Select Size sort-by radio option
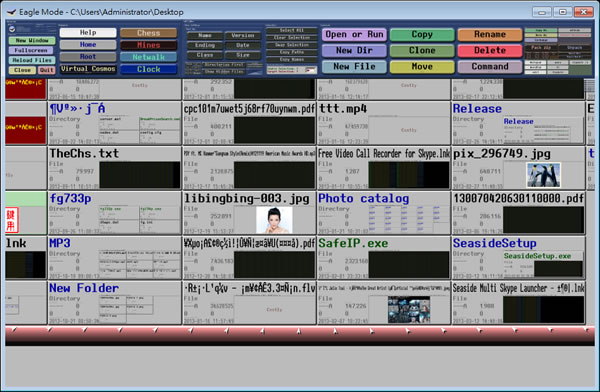 [243, 55]
